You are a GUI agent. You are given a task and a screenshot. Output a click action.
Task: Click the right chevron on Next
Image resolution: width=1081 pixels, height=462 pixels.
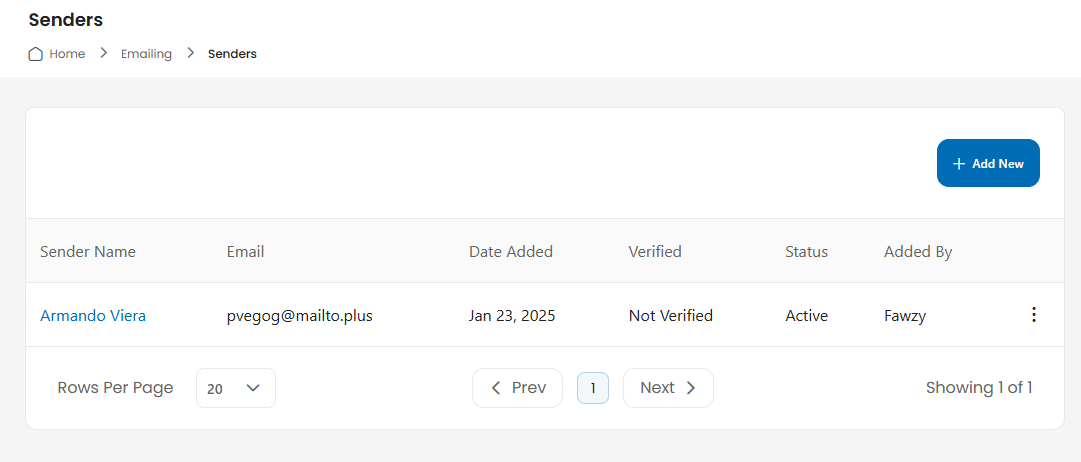pyautogui.click(x=691, y=388)
